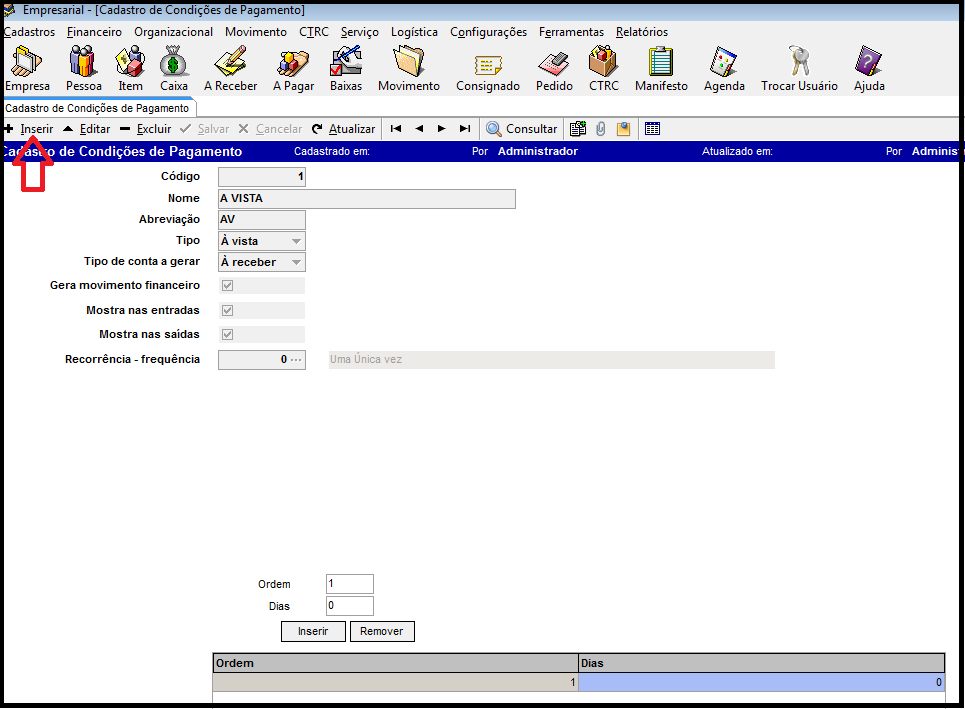Toggle Mostra nas saídas checkbox
Image resolution: width=965 pixels, height=709 pixels.
(x=227, y=335)
